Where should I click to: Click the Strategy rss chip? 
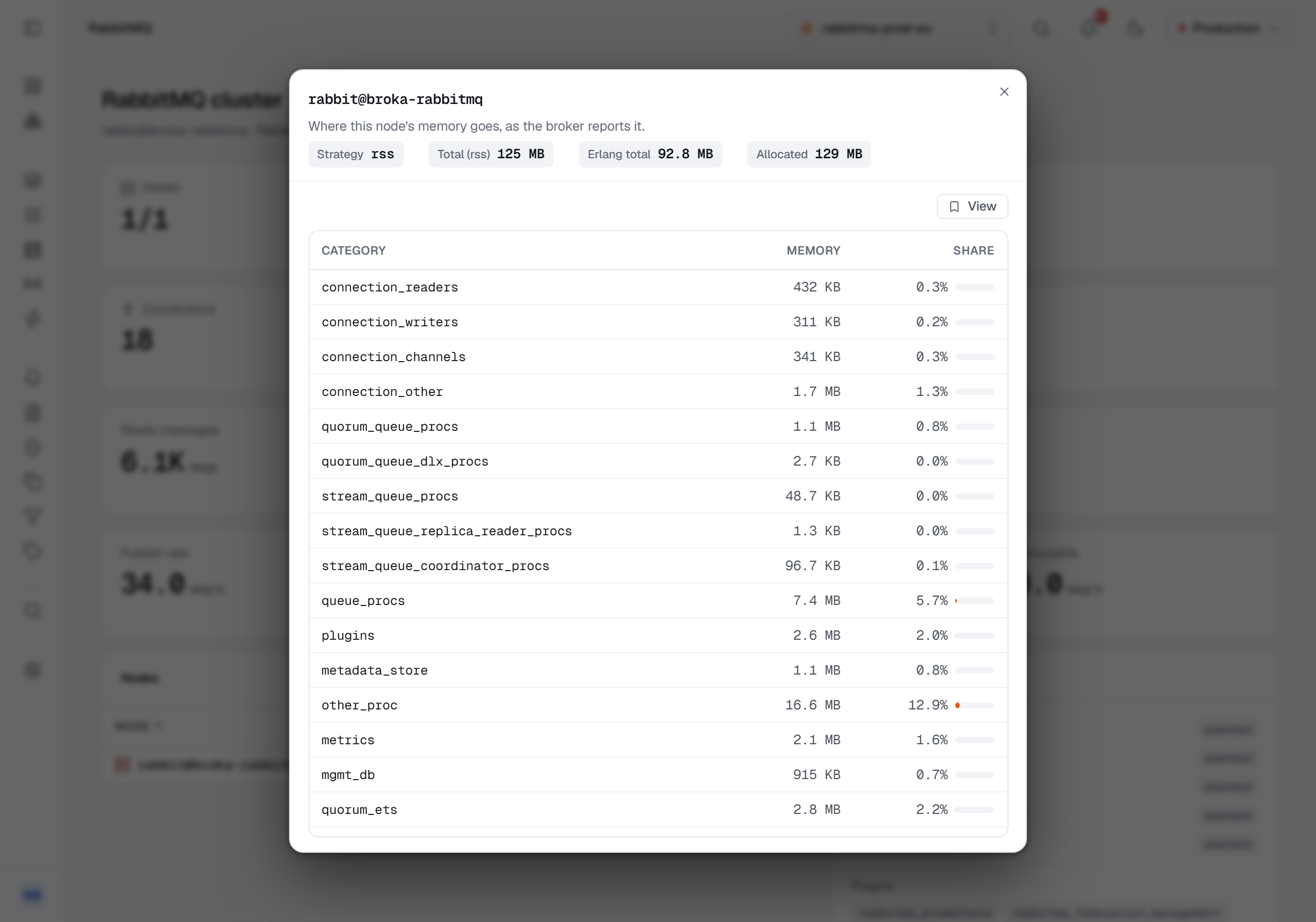(356, 154)
